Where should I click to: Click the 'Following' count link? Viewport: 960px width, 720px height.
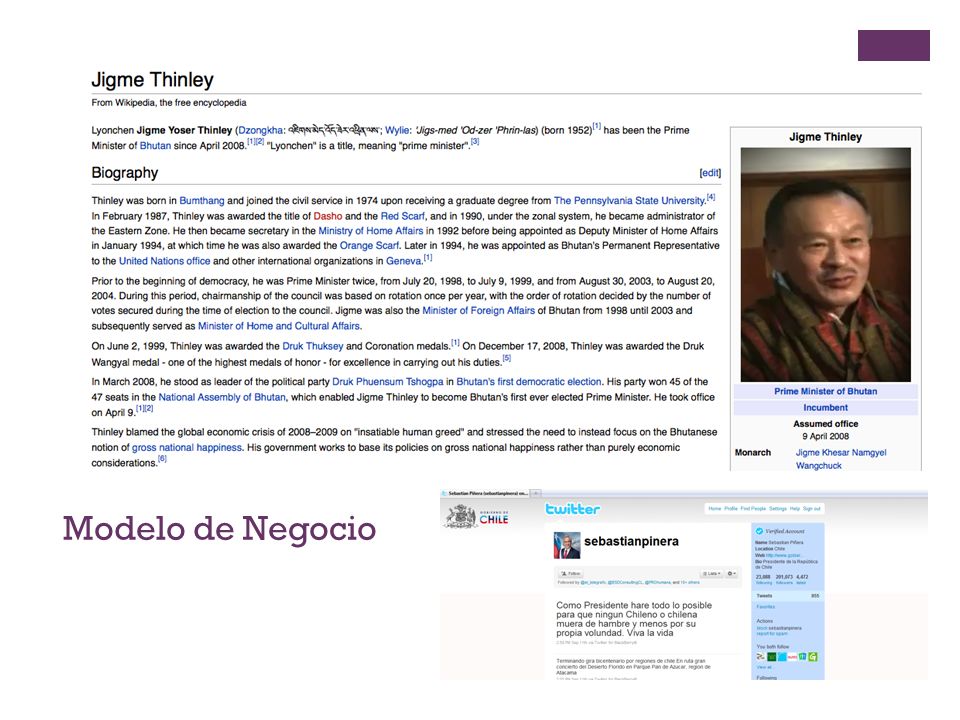764,580
